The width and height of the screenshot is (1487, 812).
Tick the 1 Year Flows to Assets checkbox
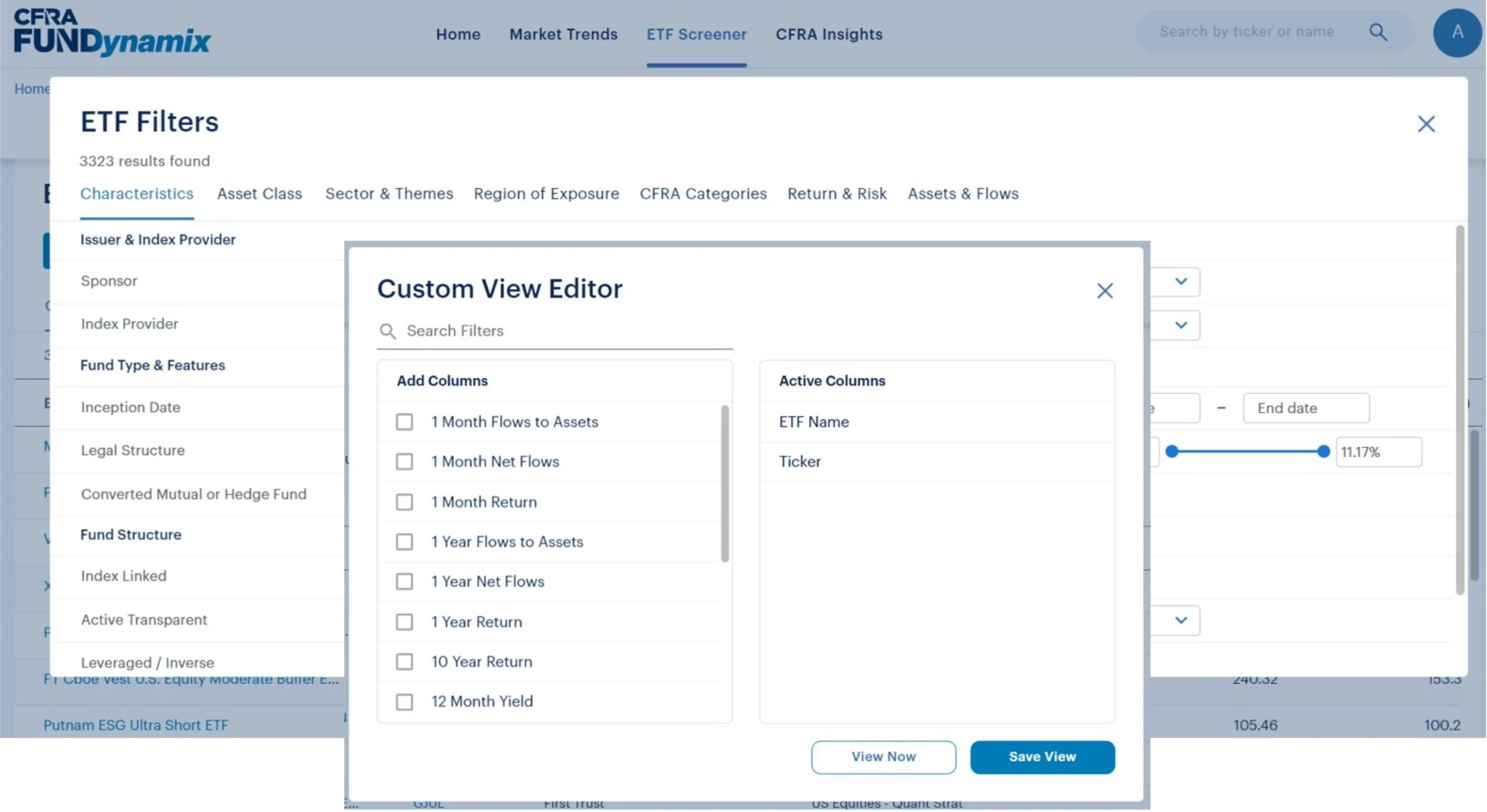[x=404, y=542]
